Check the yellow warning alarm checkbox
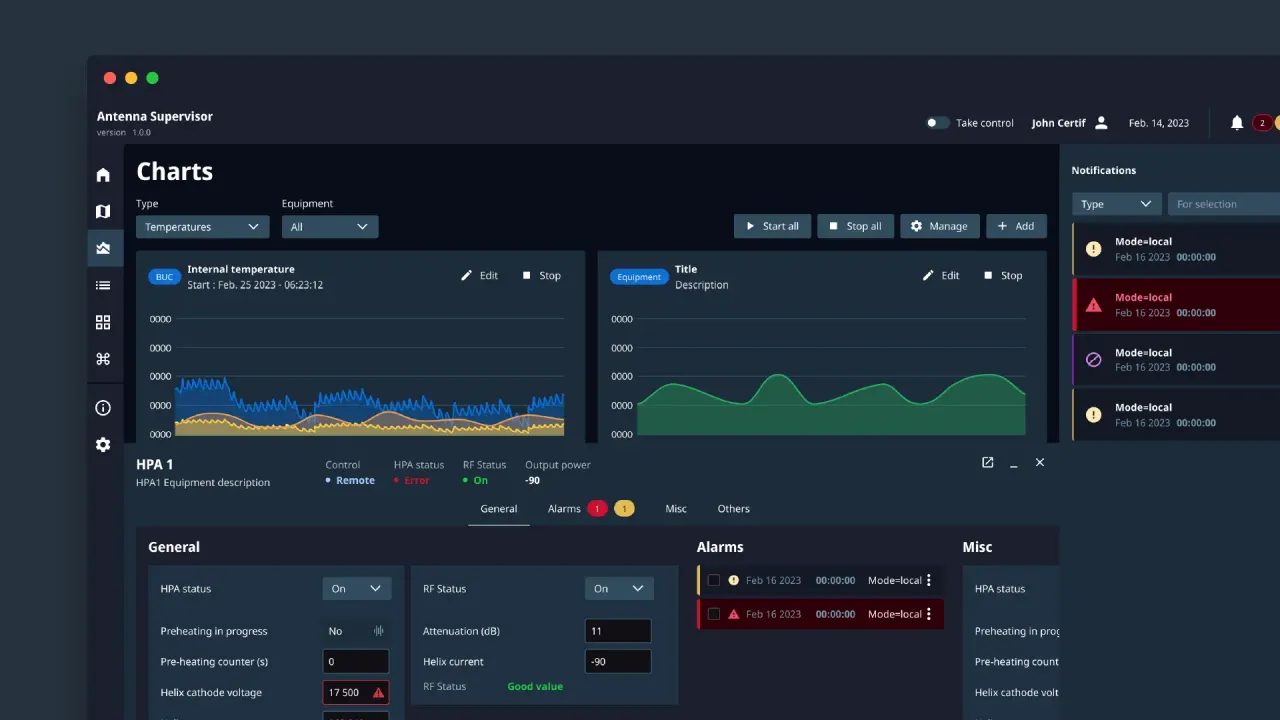 pos(714,580)
